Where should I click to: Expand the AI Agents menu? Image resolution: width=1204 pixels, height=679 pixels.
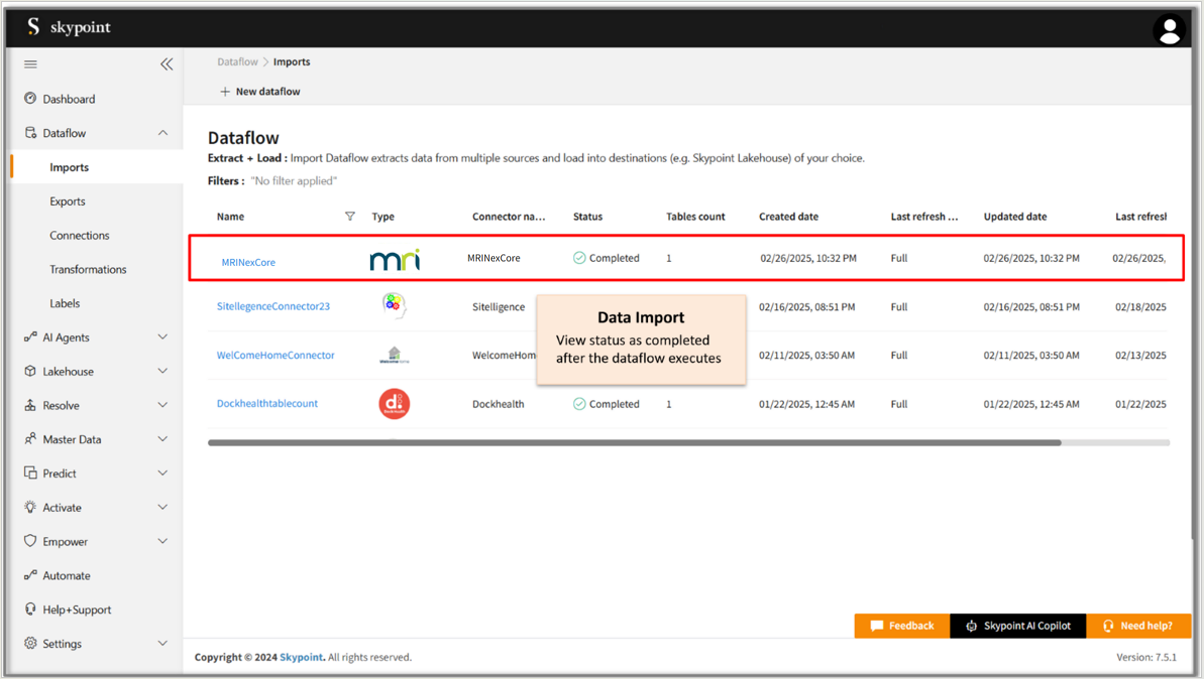[x=163, y=338]
